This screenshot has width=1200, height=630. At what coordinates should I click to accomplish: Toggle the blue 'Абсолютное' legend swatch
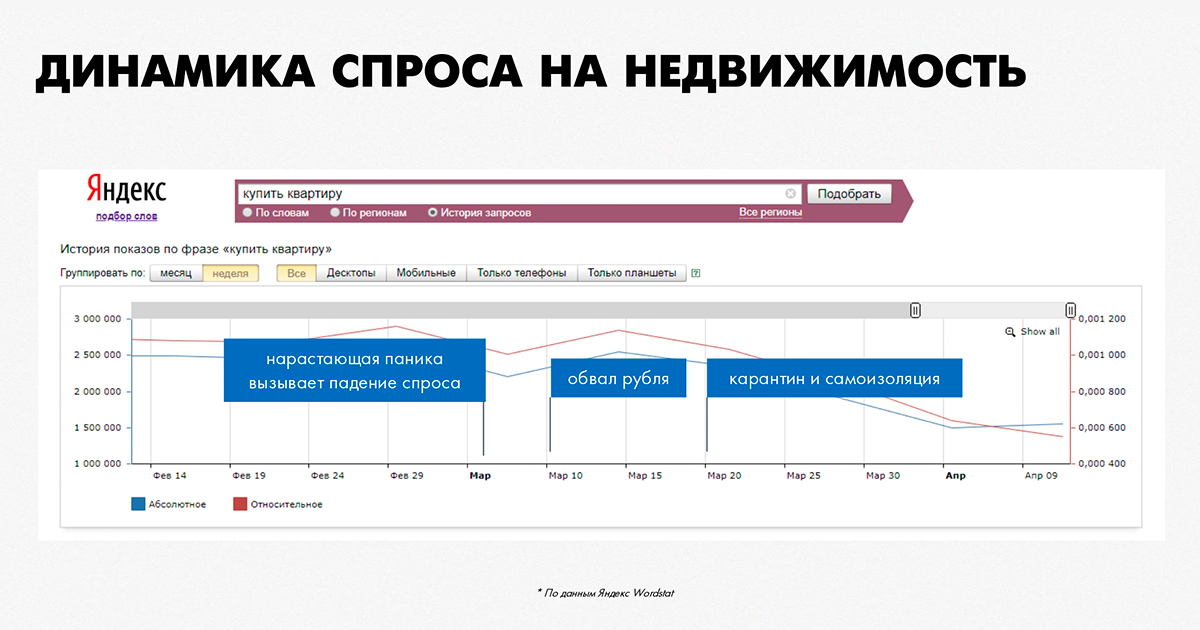[138, 505]
